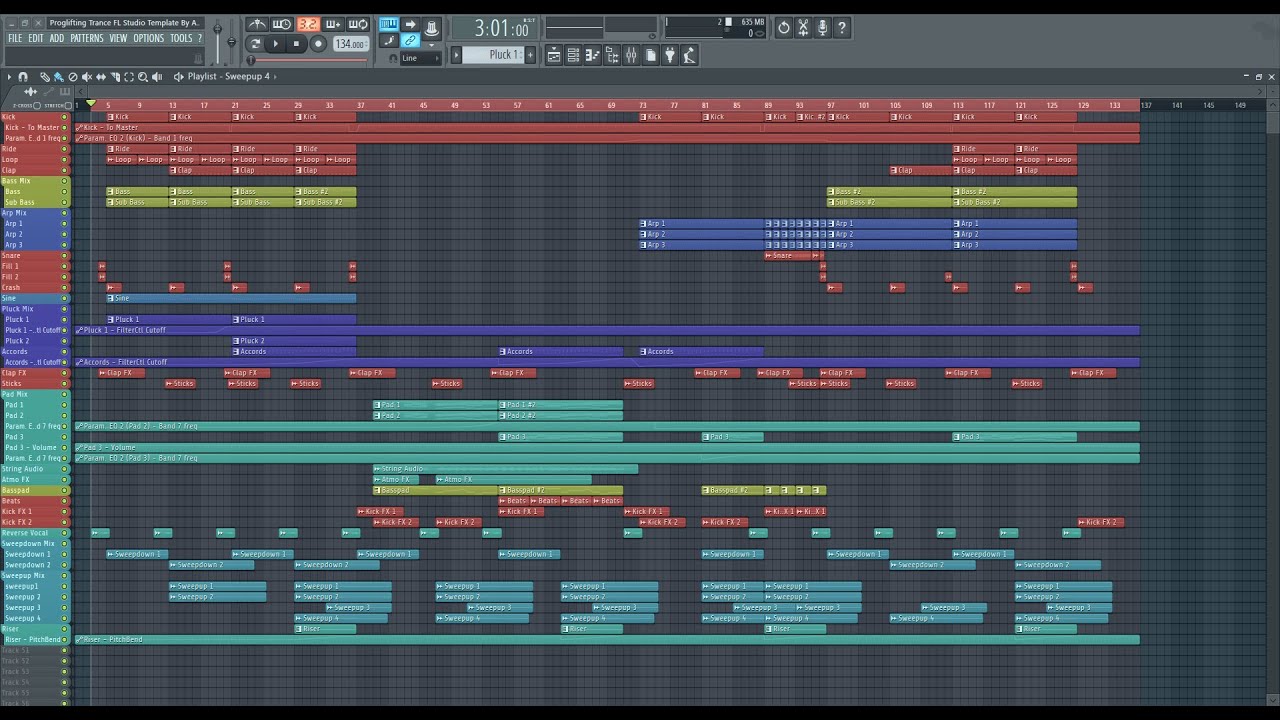Screen dimensions: 1280x720
Task: Enable overdub blend recording
Action: (x=333, y=24)
